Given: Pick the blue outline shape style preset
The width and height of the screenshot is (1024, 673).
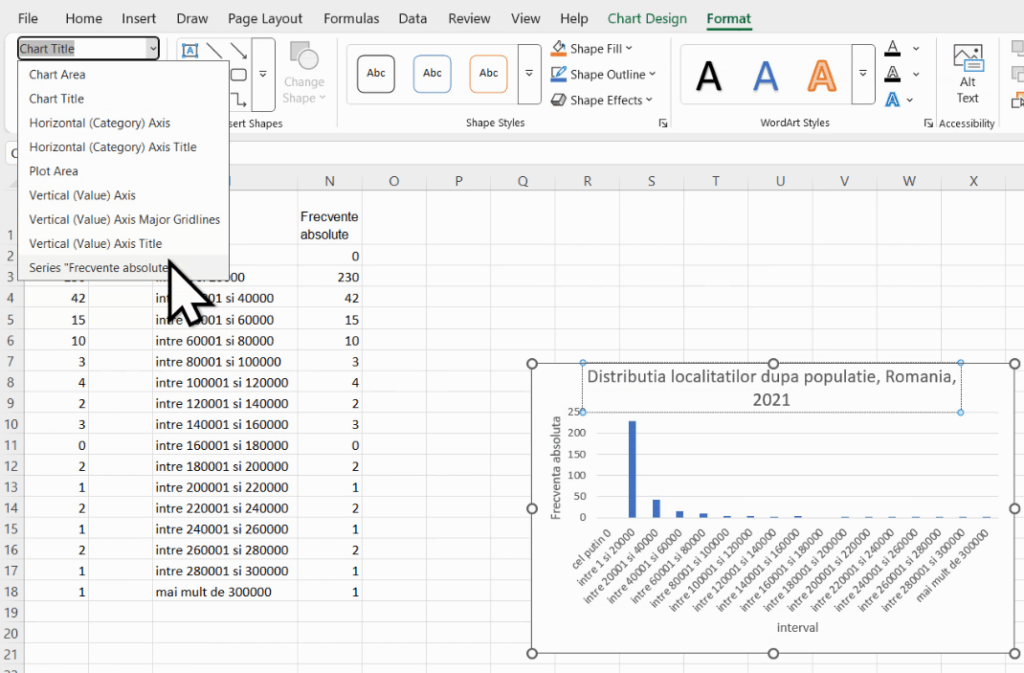Looking at the screenshot, I should (x=432, y=74).
